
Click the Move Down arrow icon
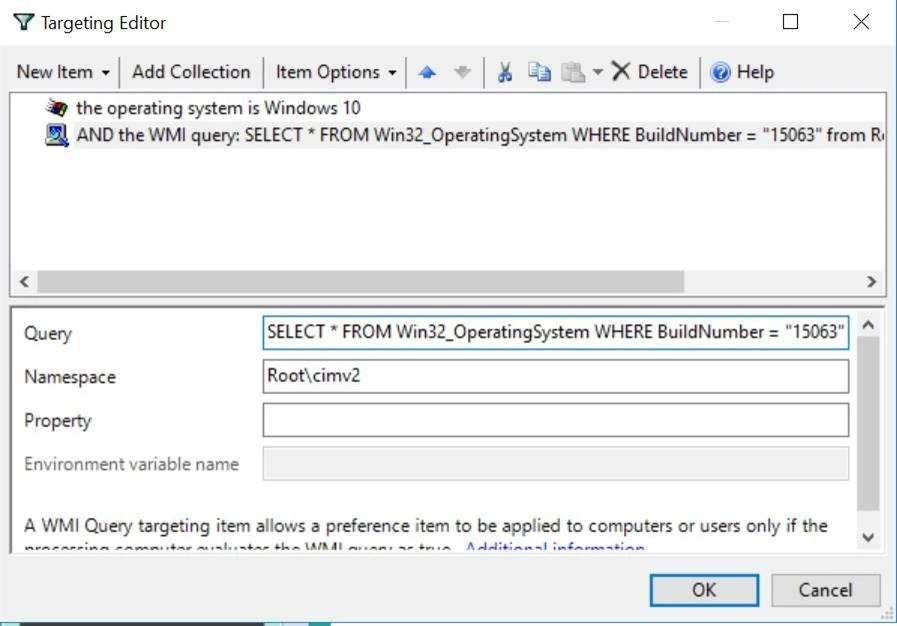(461, 72)
